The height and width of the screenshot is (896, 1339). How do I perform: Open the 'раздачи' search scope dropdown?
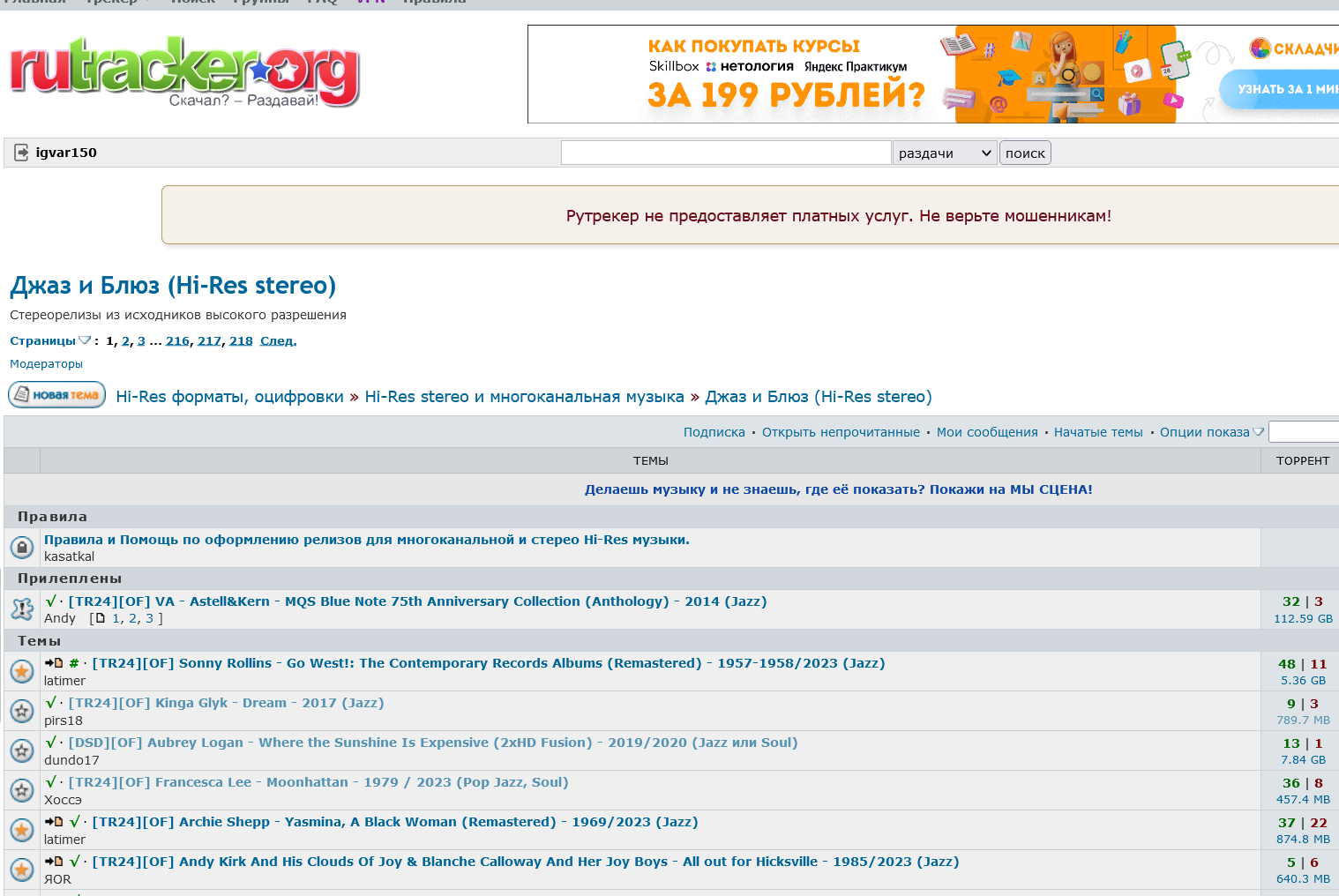(945, 153)
